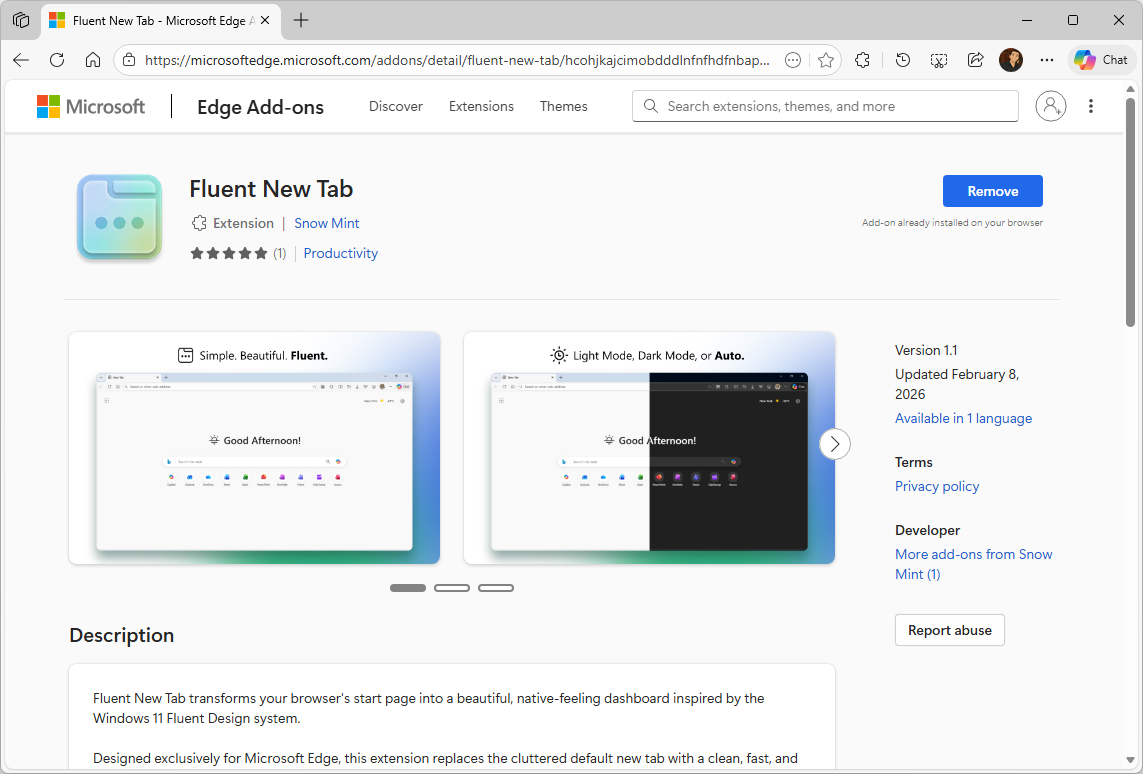Open the Settings and more menu

[x=1046, y=59]
